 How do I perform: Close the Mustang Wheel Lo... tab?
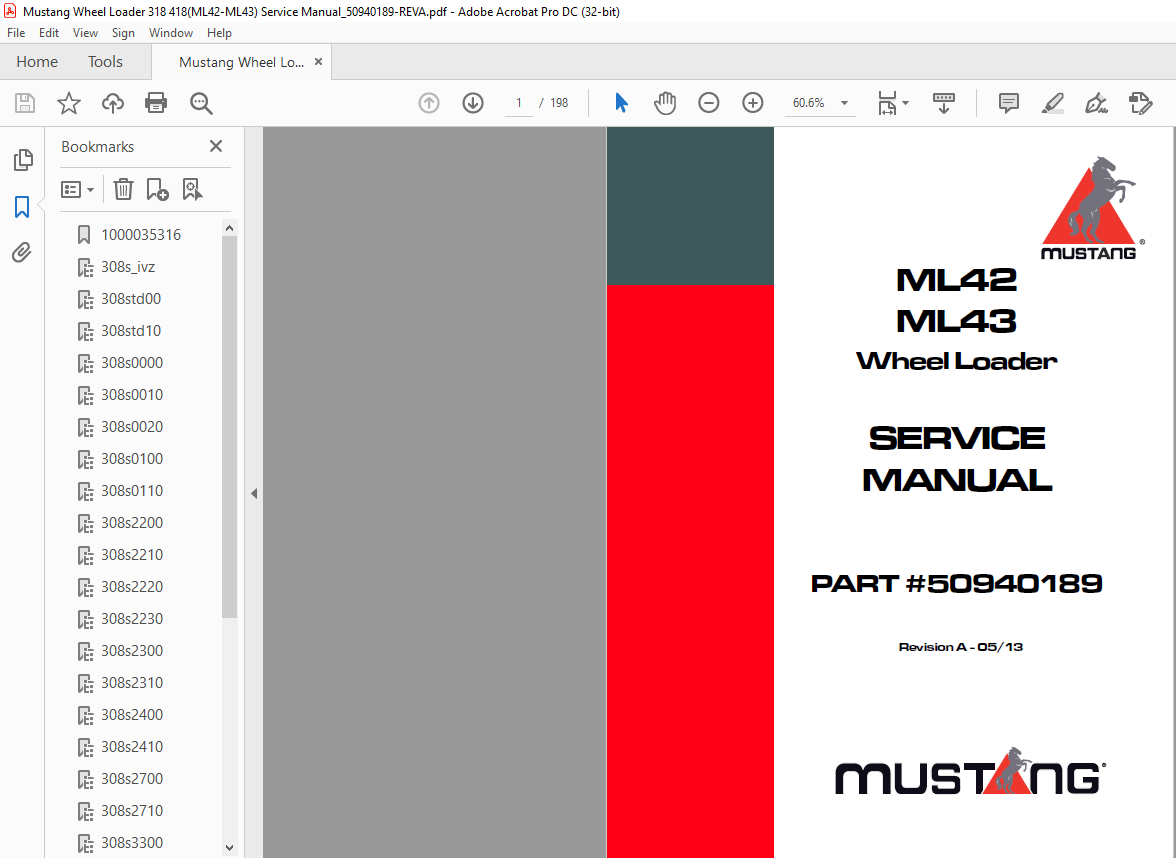pos(318,62)
